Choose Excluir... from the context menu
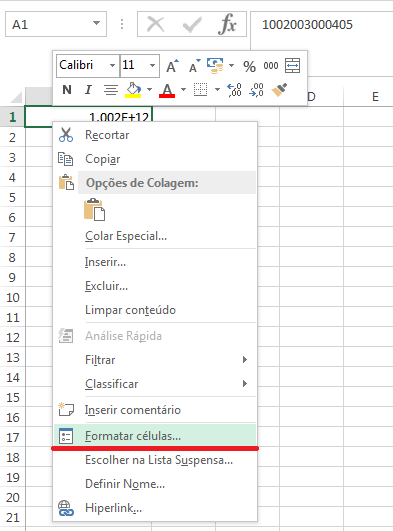The image size is (393, 531). coord(155,286)
